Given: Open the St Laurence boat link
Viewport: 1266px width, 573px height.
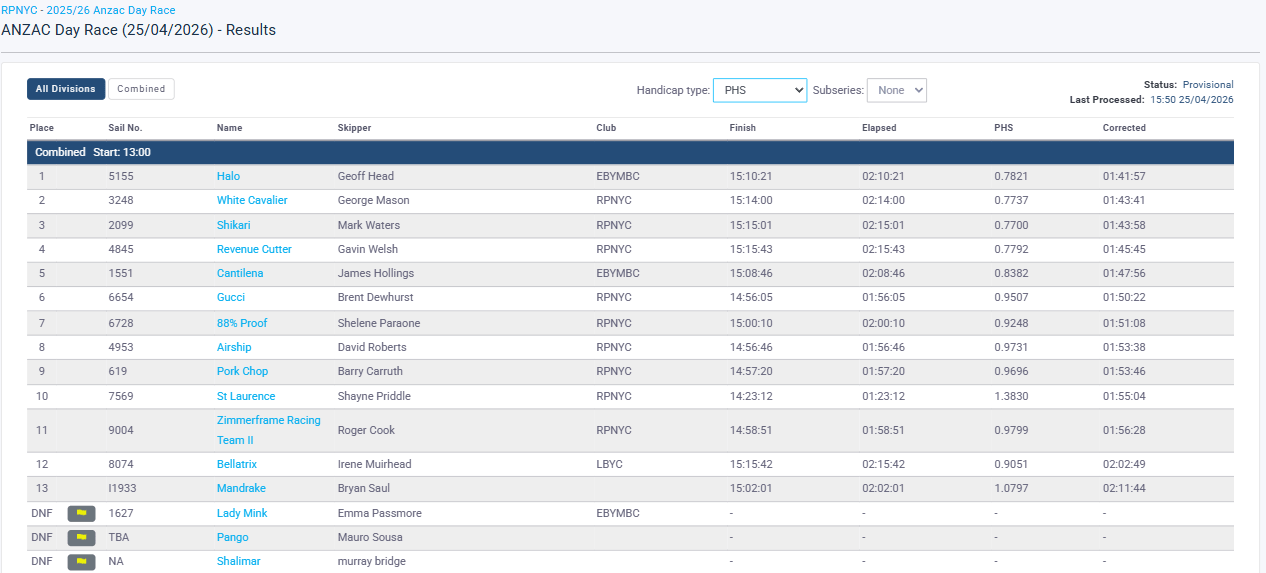Looking at the screenshot, I should coord(246,396).
